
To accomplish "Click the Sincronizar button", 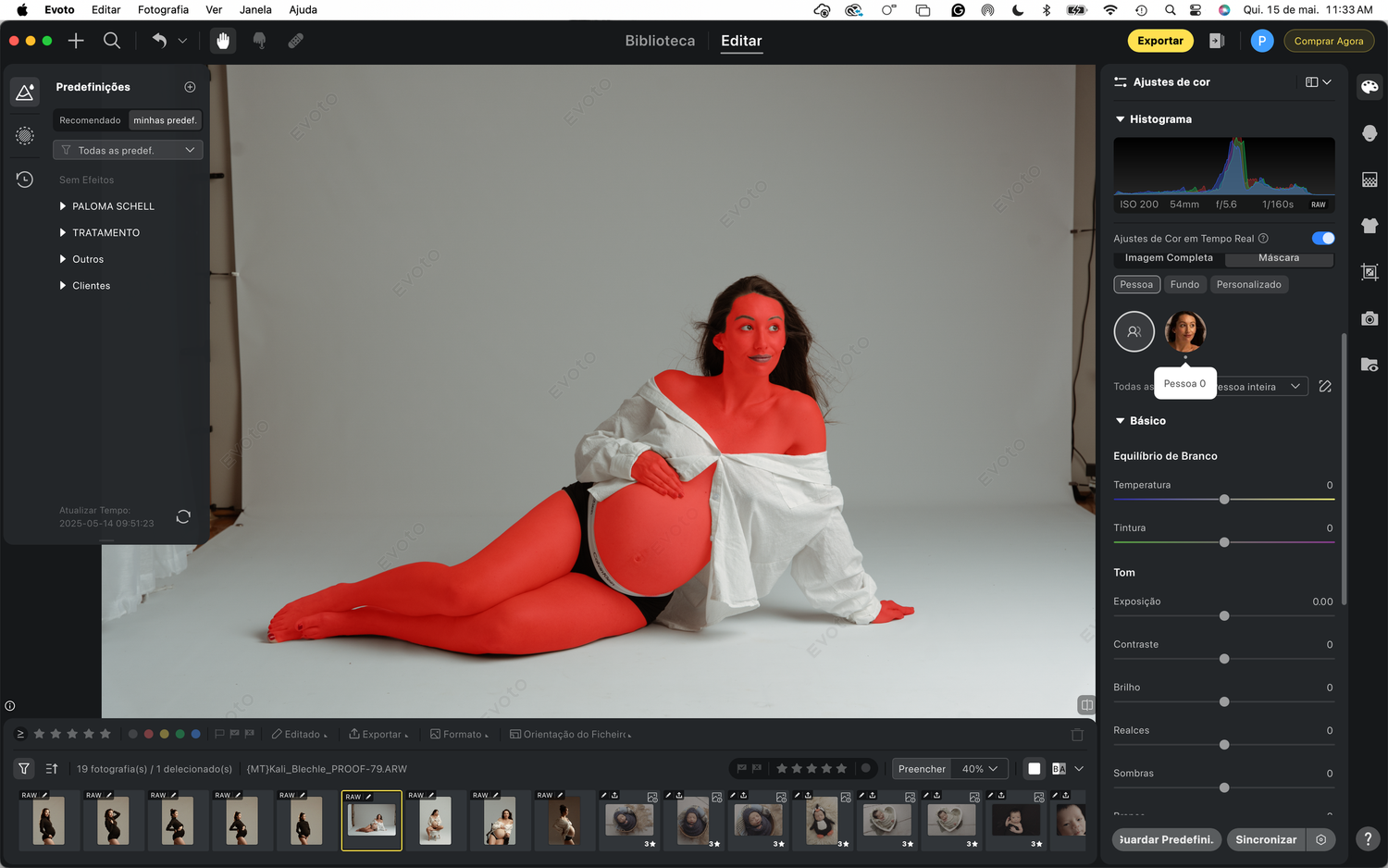I will tap(1266, 840).
